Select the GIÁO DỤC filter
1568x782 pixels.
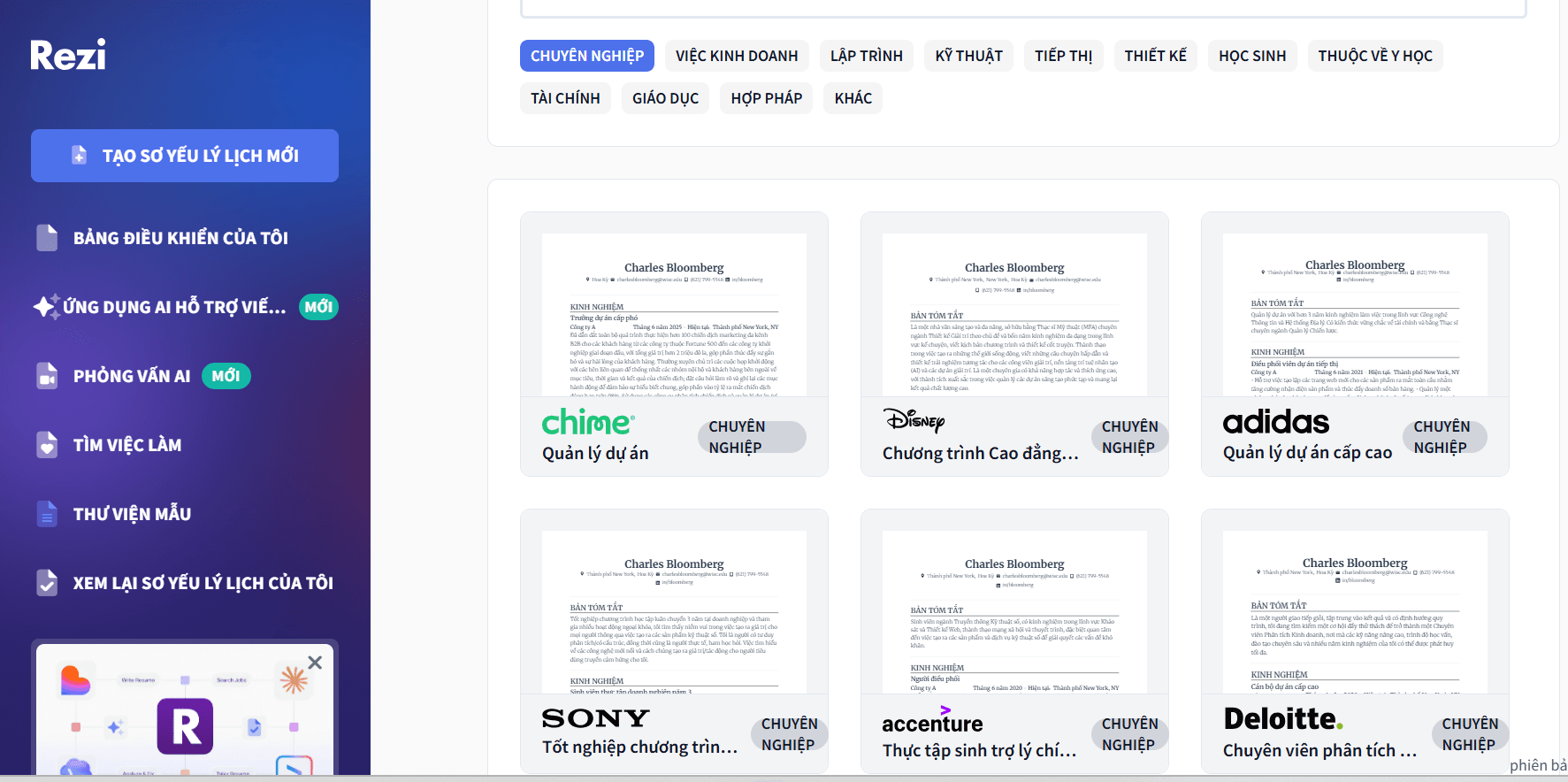[x=665, y=98]
